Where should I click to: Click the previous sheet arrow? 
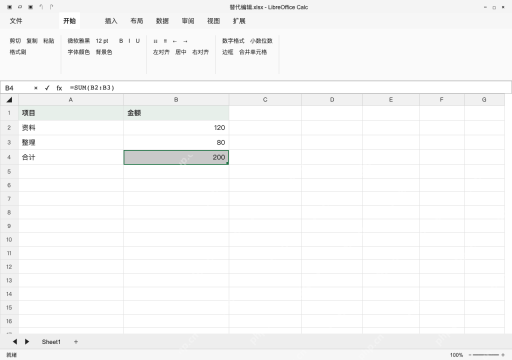point(15,342)
